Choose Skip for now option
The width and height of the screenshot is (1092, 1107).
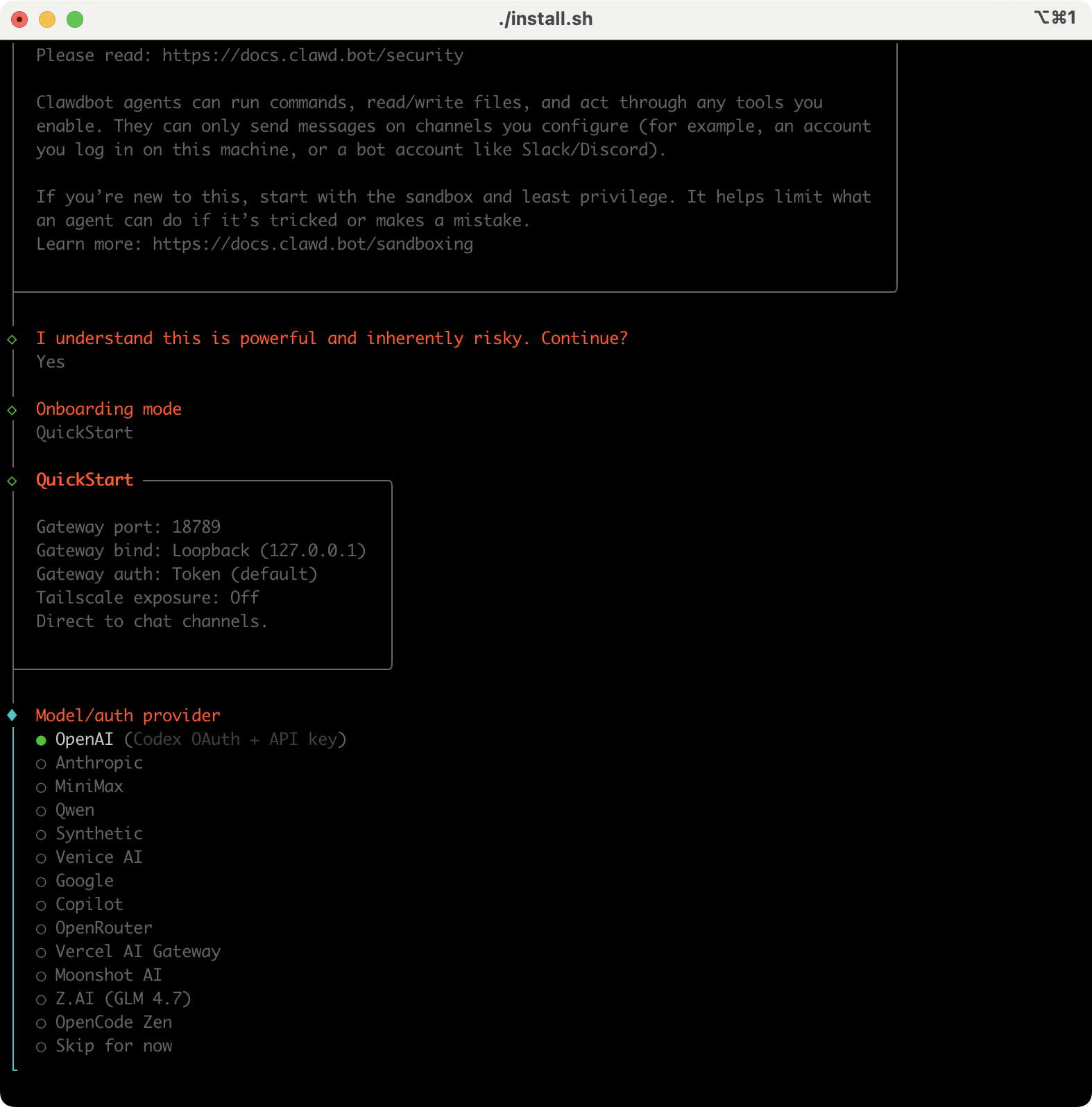pos(113,1046)
